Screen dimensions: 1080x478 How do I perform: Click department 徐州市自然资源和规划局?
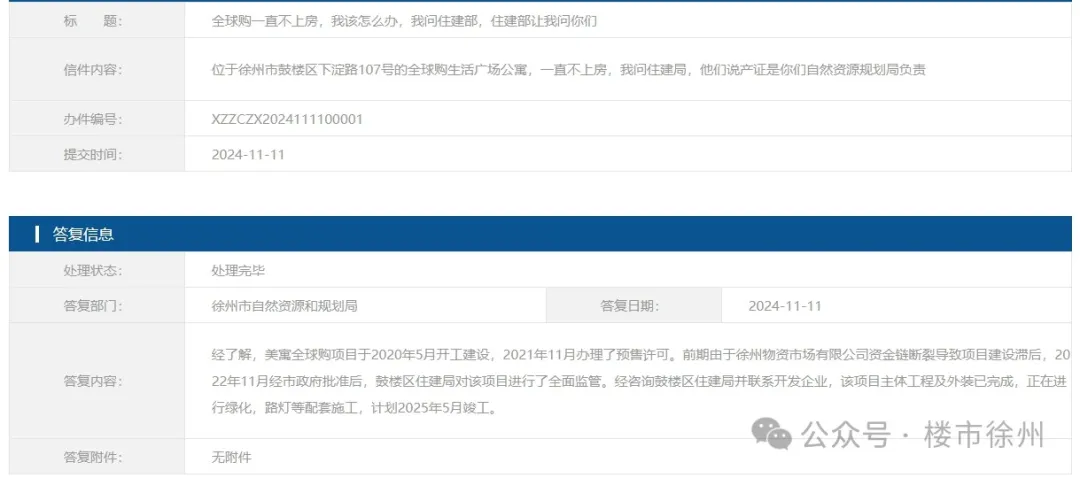284,306
